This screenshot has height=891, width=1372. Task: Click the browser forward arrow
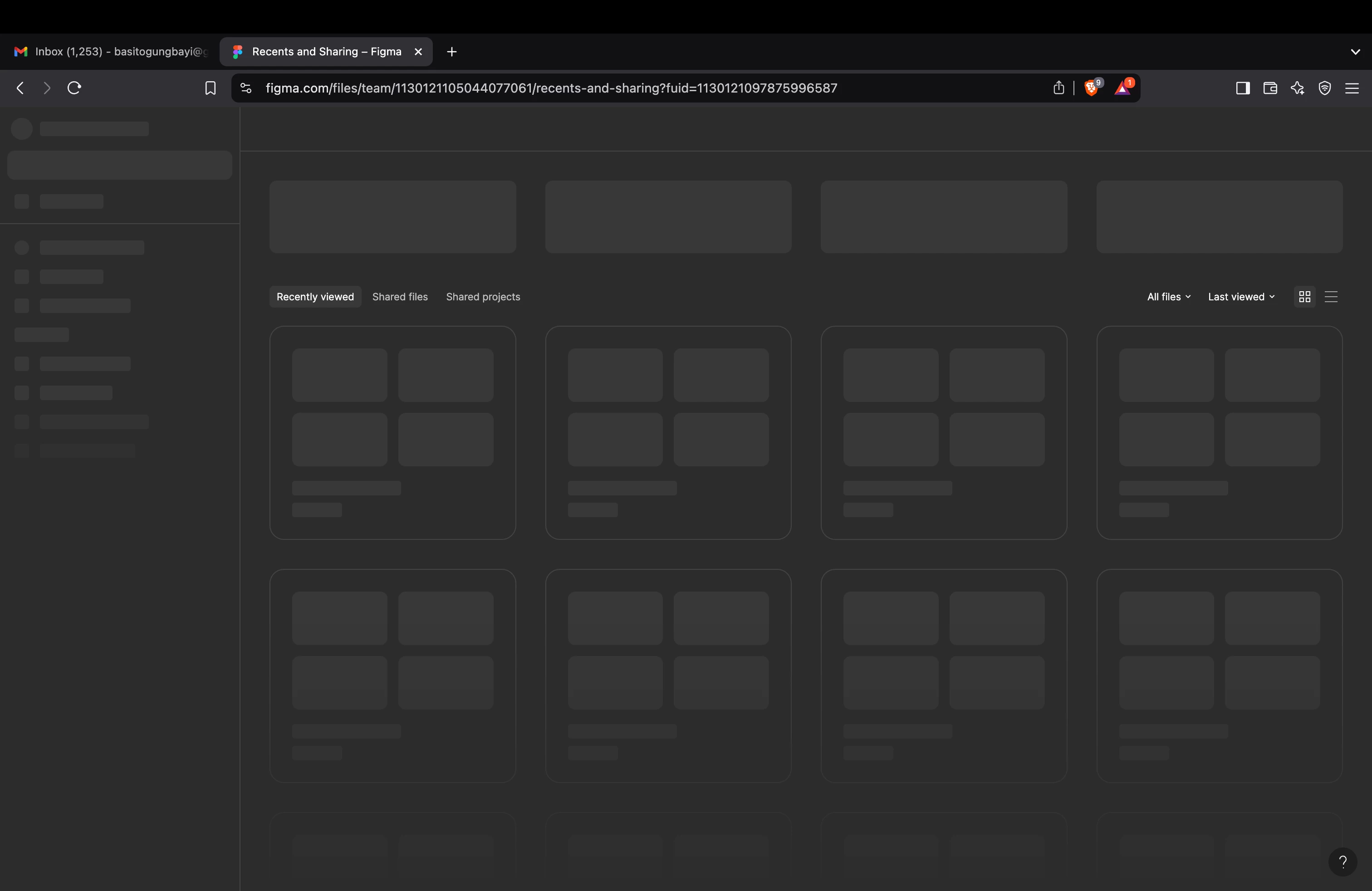point(47,88)
